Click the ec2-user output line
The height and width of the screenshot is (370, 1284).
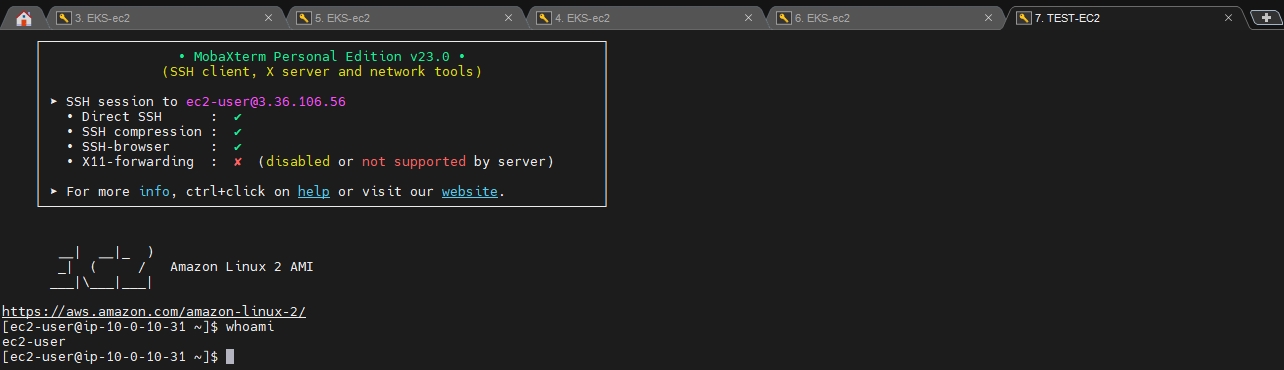click(x=34, y=342)
